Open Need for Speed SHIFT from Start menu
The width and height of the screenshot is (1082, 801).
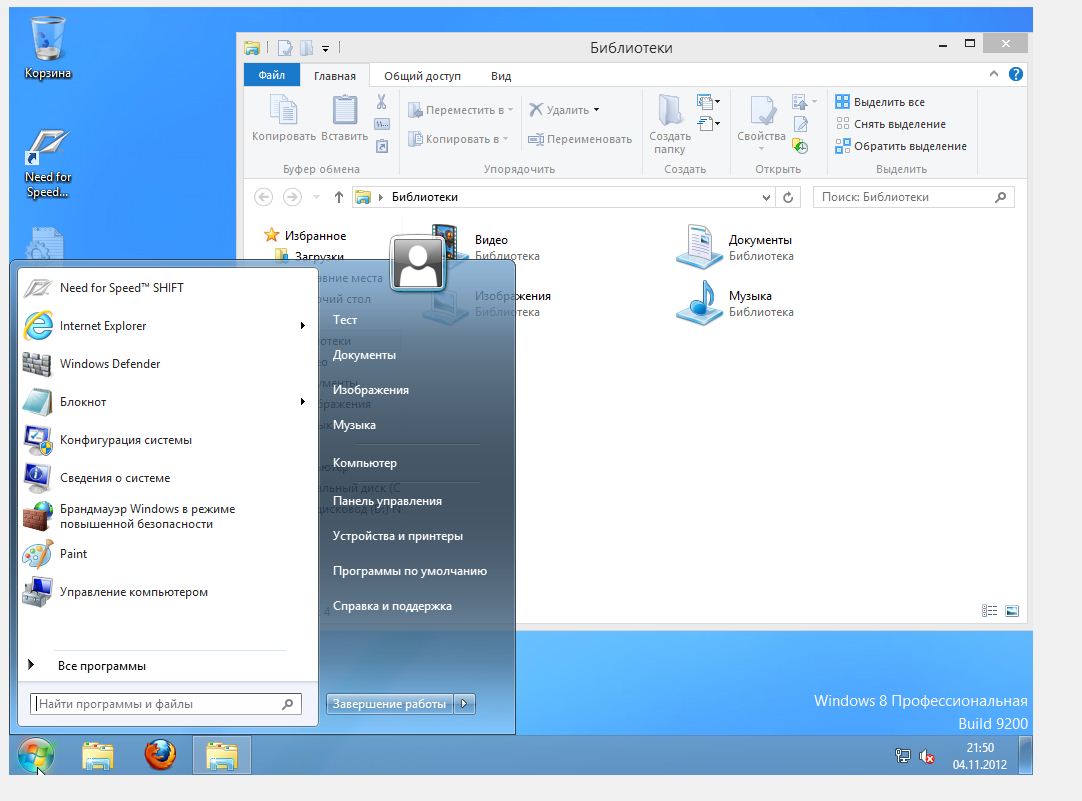coord(166,288)
